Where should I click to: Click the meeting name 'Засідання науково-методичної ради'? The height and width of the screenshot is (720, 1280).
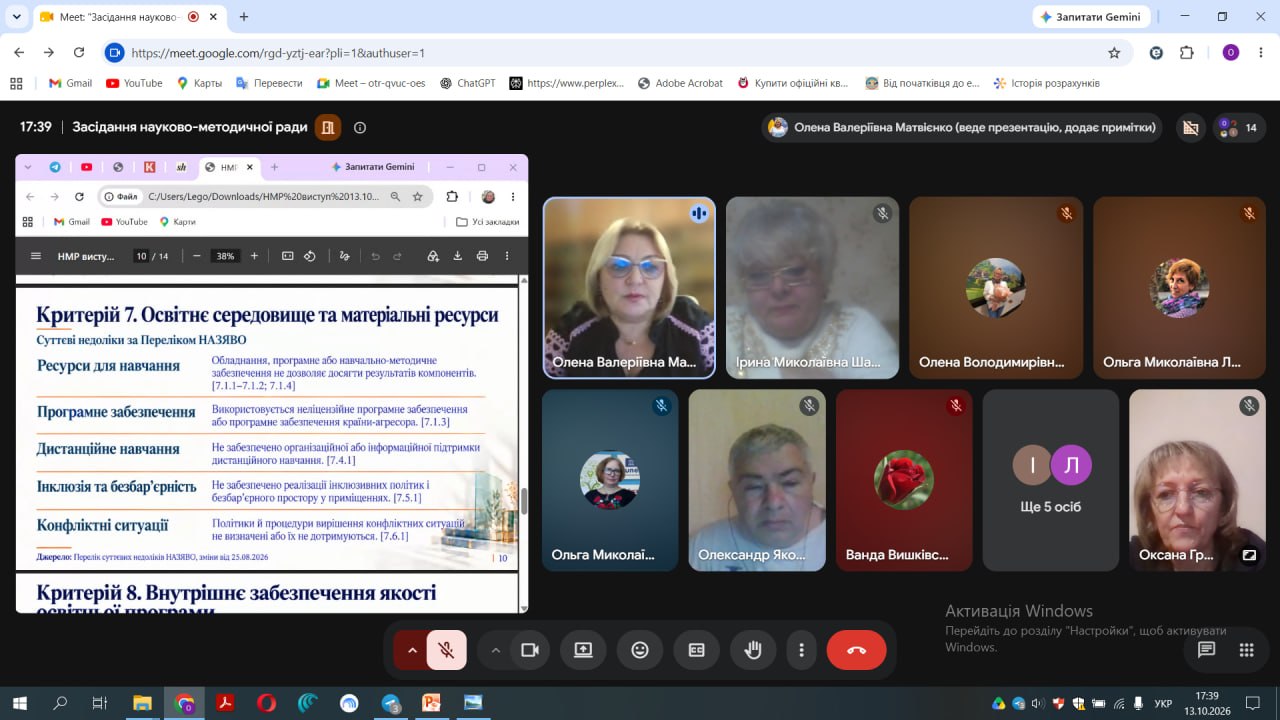tap(190, 127)
